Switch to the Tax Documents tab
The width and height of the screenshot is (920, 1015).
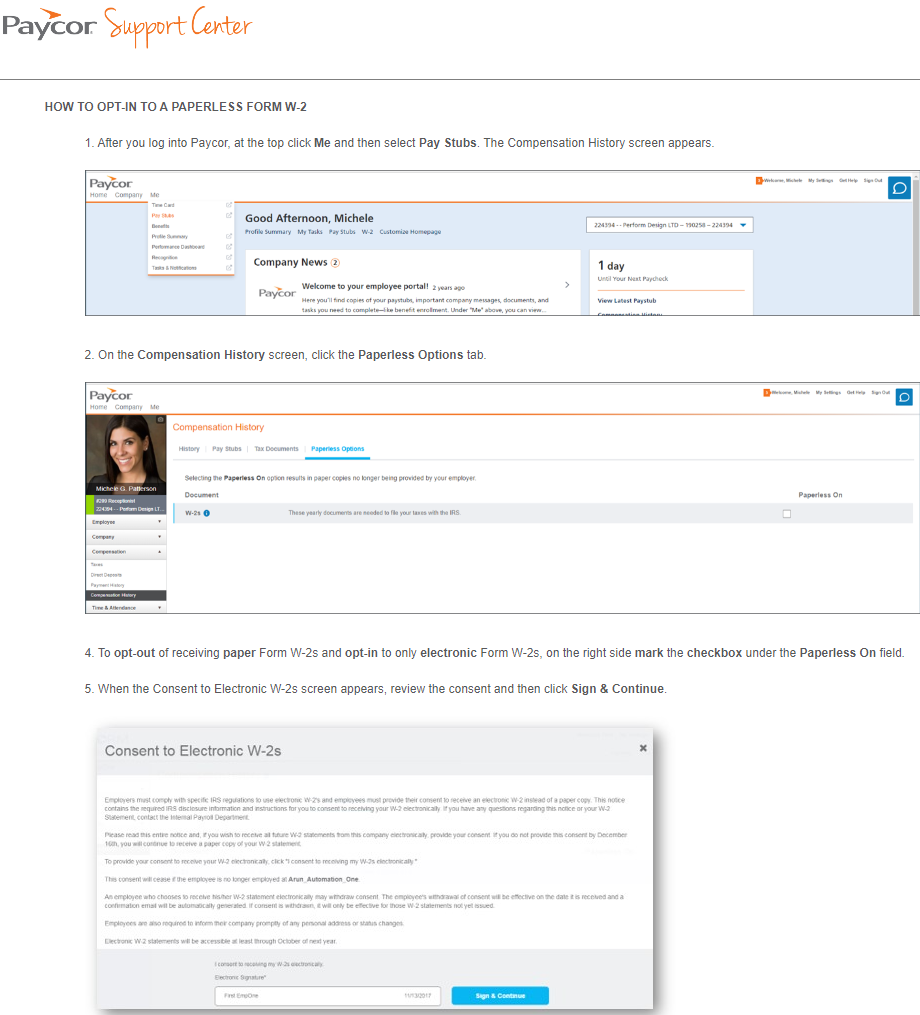(x=276, y=449)
